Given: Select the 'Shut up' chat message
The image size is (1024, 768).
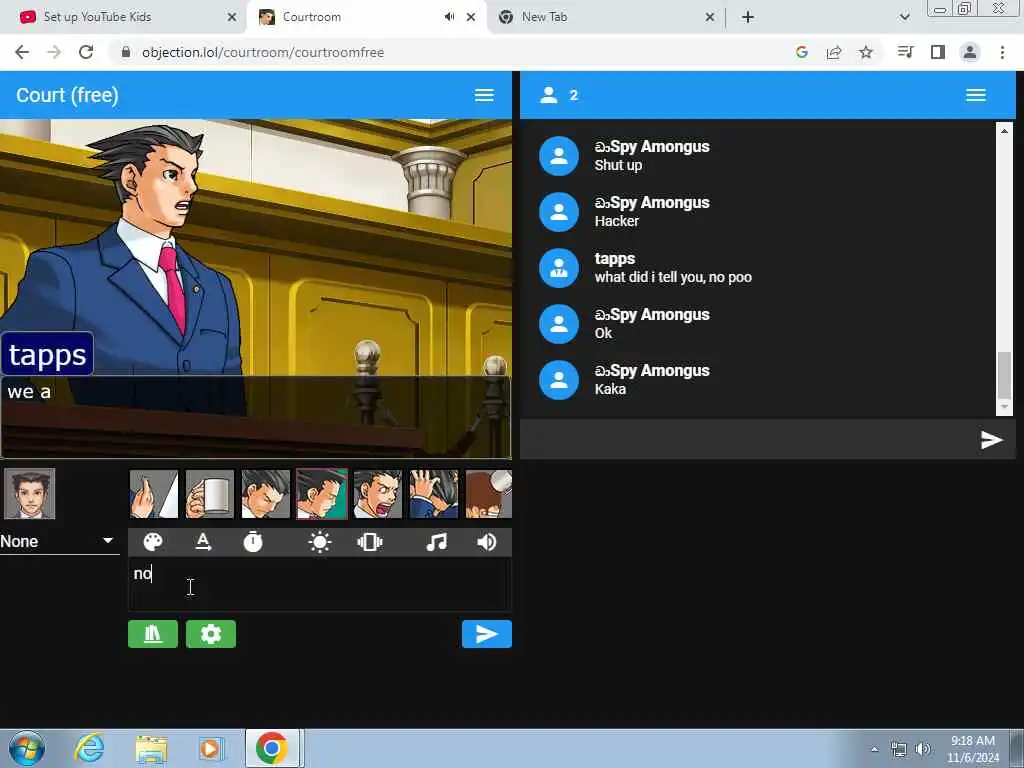Looking at the screenshot, I should 618,165.
